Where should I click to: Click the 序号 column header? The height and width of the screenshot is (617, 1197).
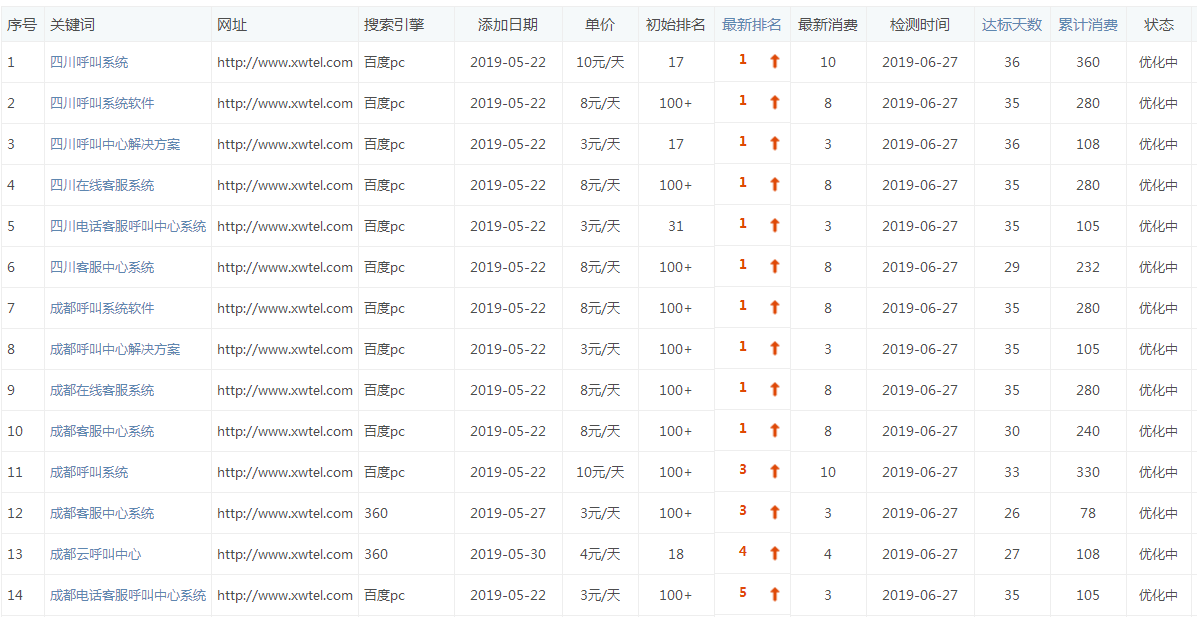point(21,24)
